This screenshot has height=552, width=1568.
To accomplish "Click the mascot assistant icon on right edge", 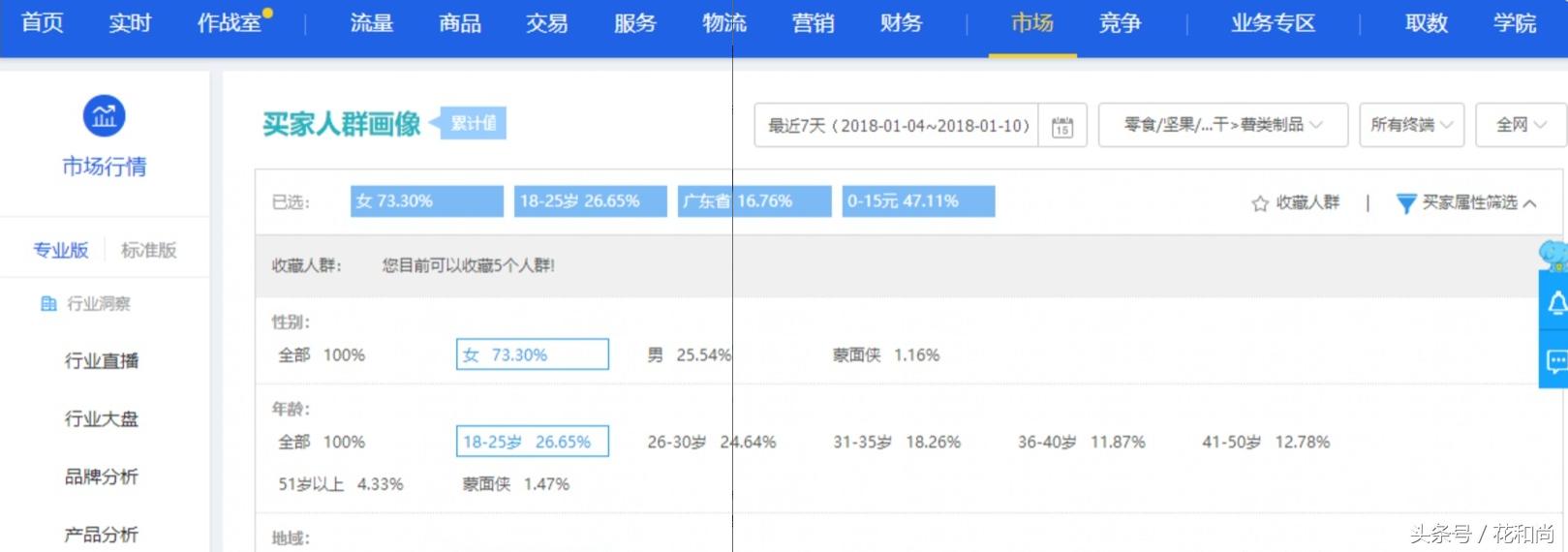I will [1553, 256].
